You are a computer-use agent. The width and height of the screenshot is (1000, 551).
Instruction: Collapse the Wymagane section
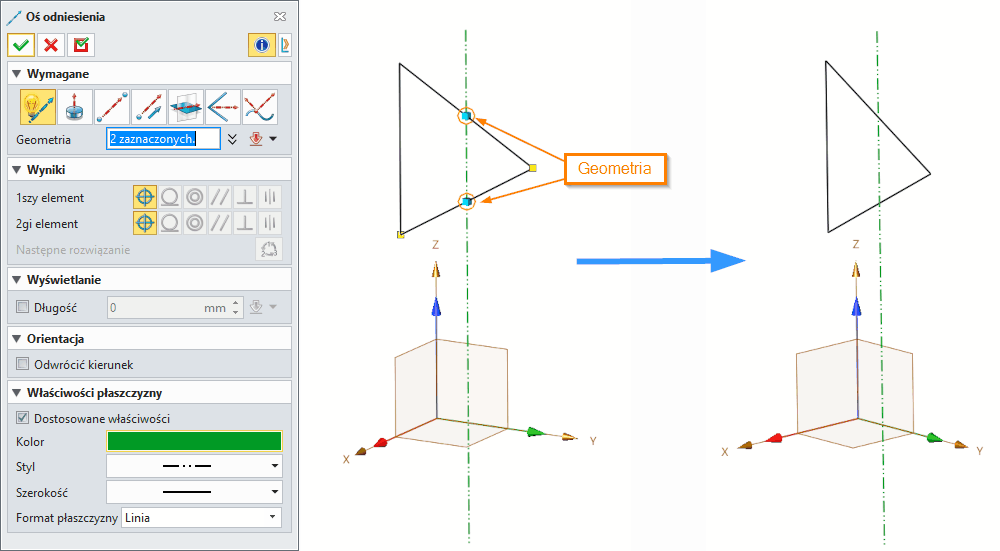coord(17,74)
